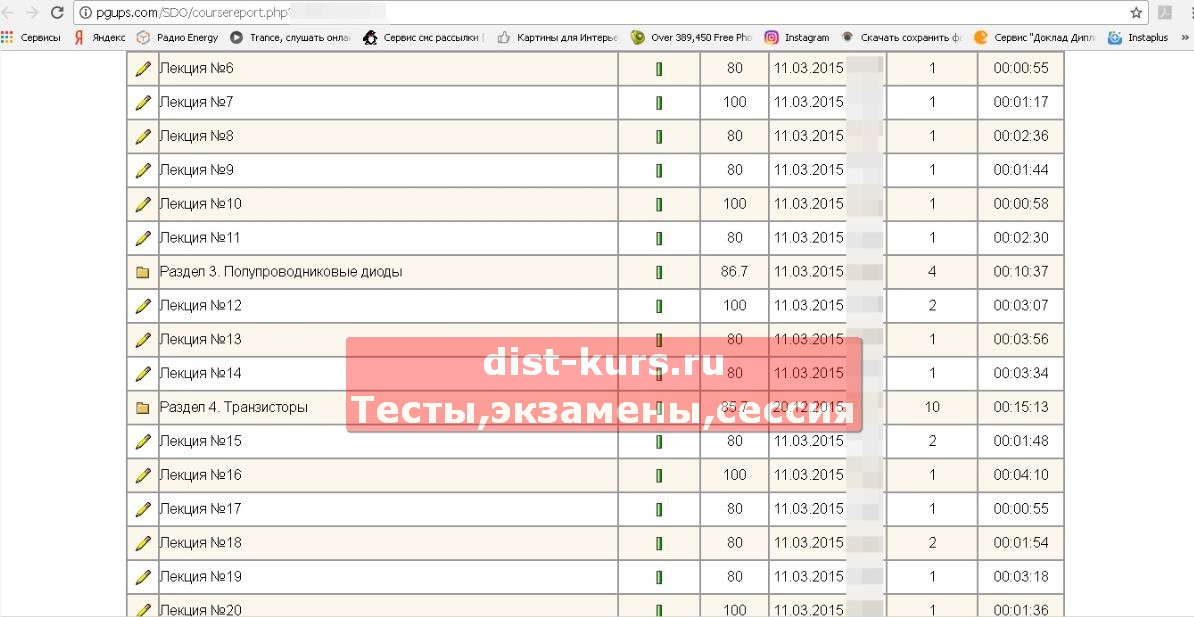Screen dimensions: 1194x617
Task: Click the pgups.com address bar
Action: coord(600,13)
